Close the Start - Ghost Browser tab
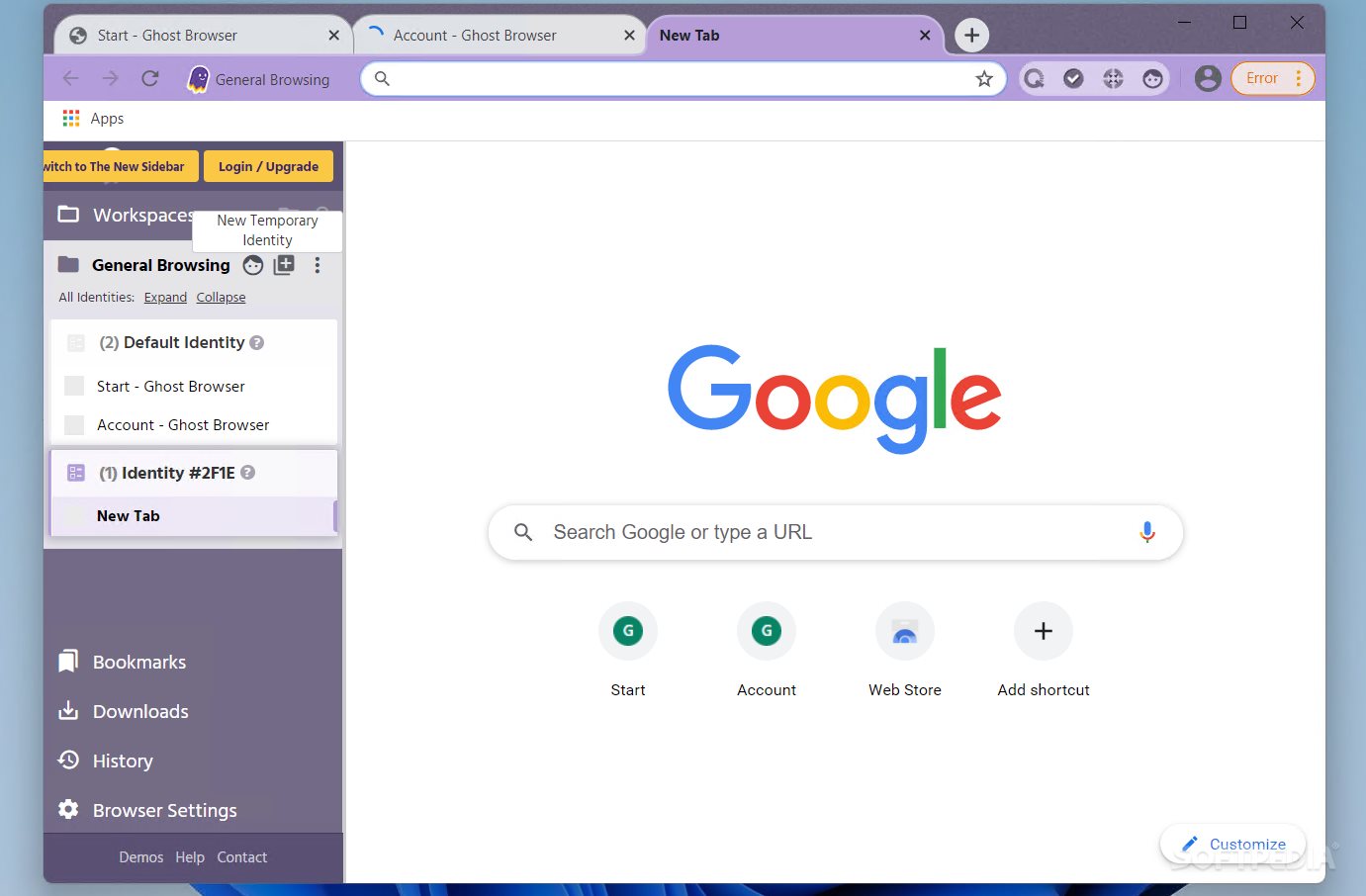This screenshot has width=1366, height=896. (333, 35)
